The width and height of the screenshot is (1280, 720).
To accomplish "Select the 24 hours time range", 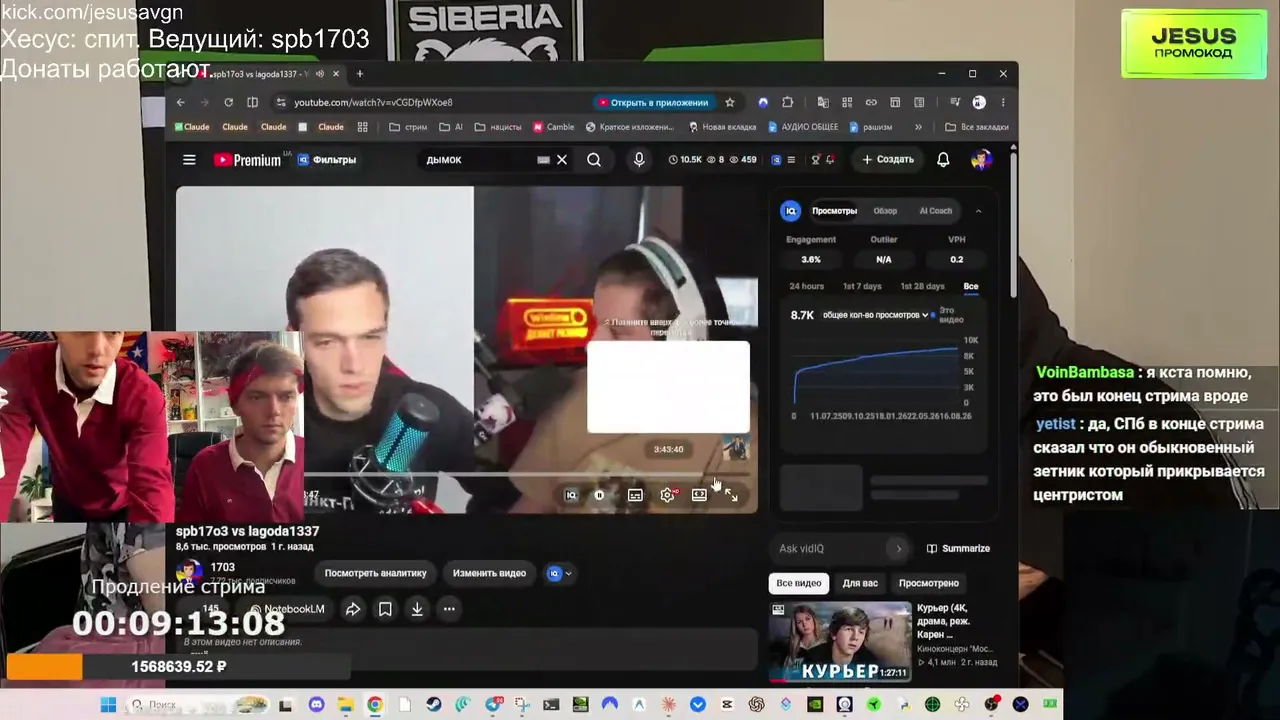I will tap(807, 286).
